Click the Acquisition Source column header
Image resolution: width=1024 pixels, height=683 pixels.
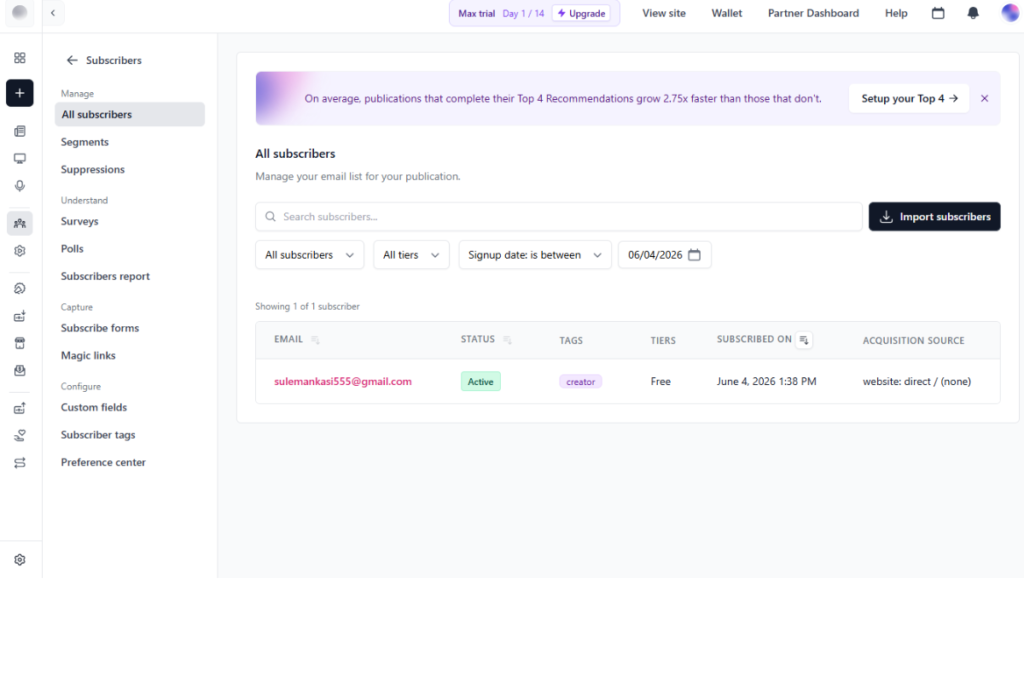pyautogui.click(x=913, y=340)
